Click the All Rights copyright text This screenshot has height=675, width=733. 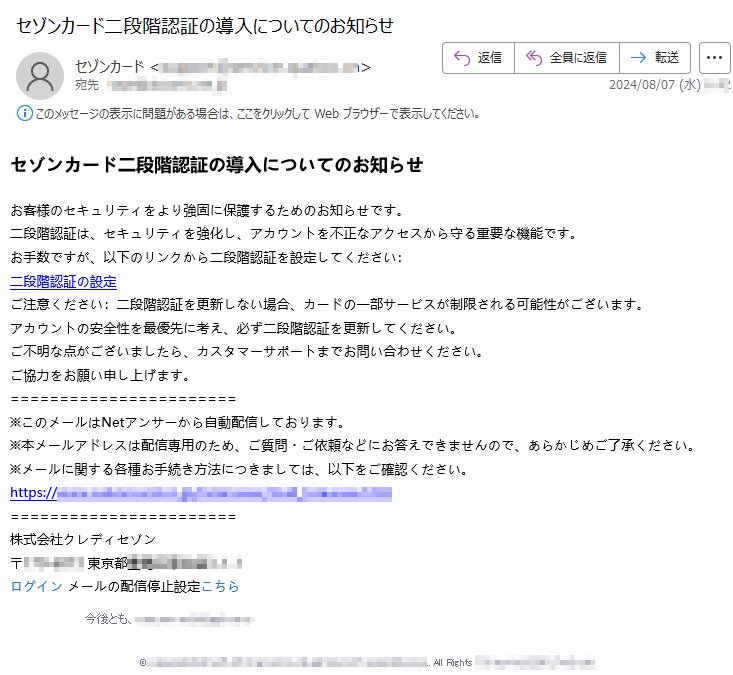tap(452, 662)
